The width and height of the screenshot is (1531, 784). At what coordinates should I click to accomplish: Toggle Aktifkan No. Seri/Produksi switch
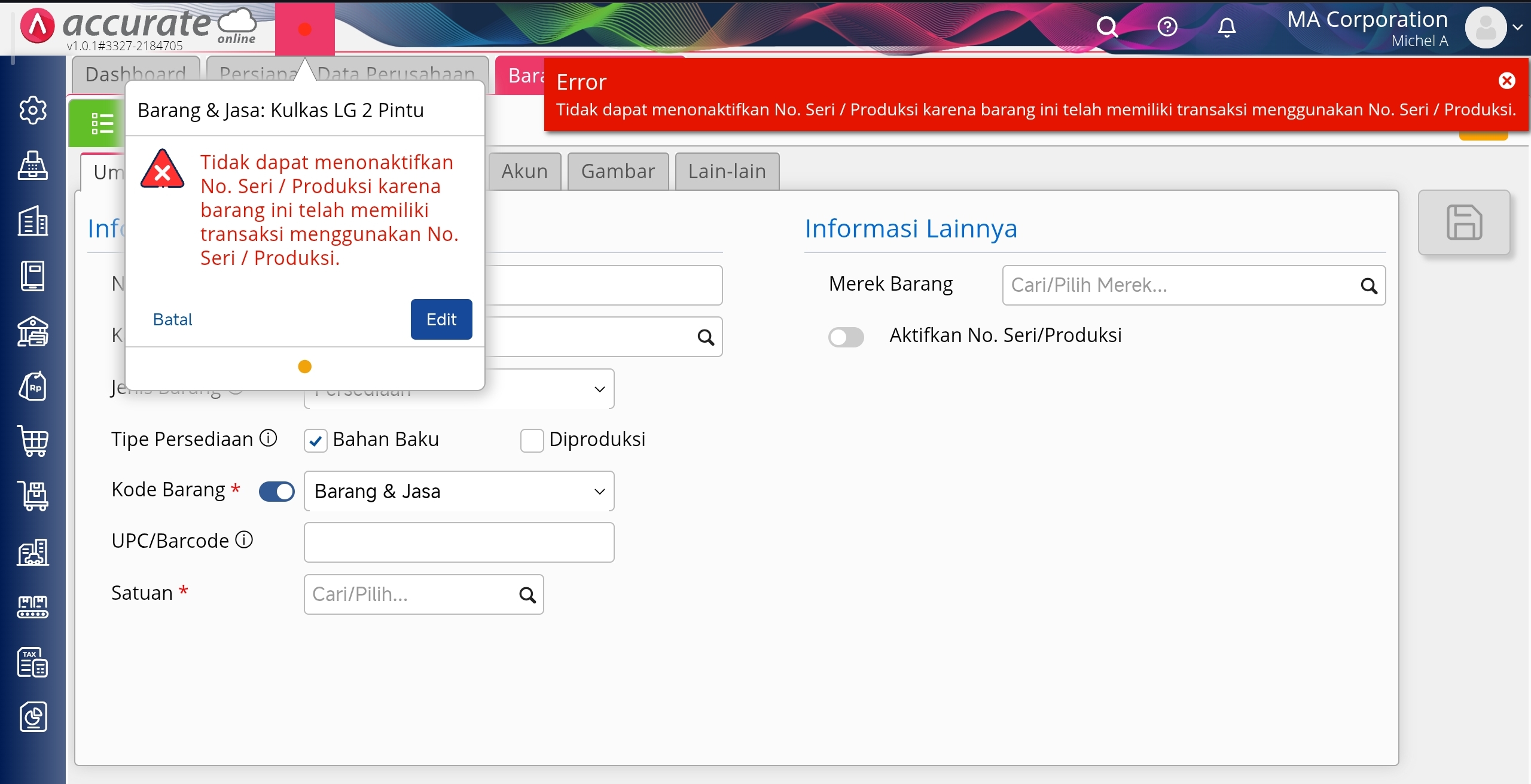tap(846, 337)
